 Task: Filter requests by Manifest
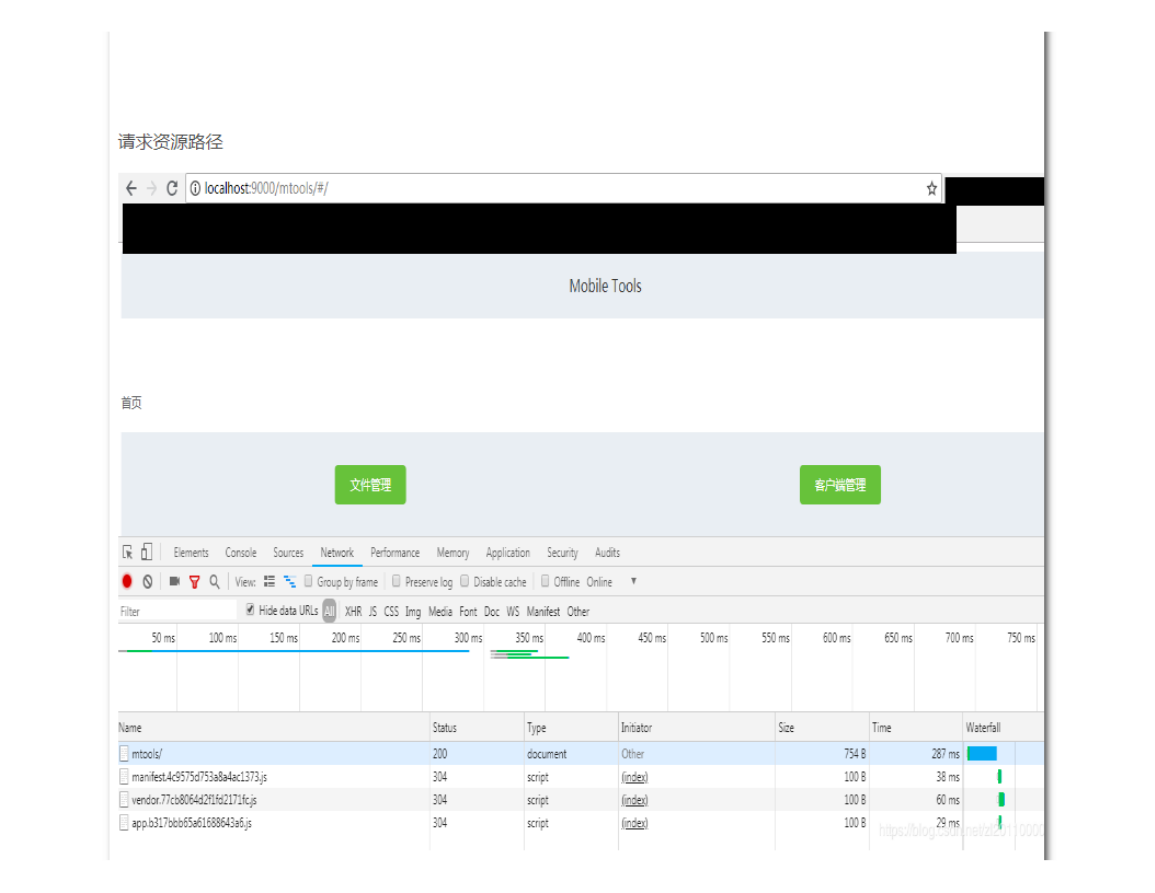(x=543, y=612)
